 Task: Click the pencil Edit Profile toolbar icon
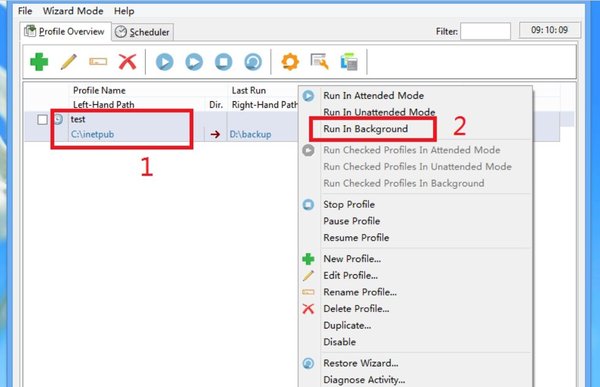(68, 62)
